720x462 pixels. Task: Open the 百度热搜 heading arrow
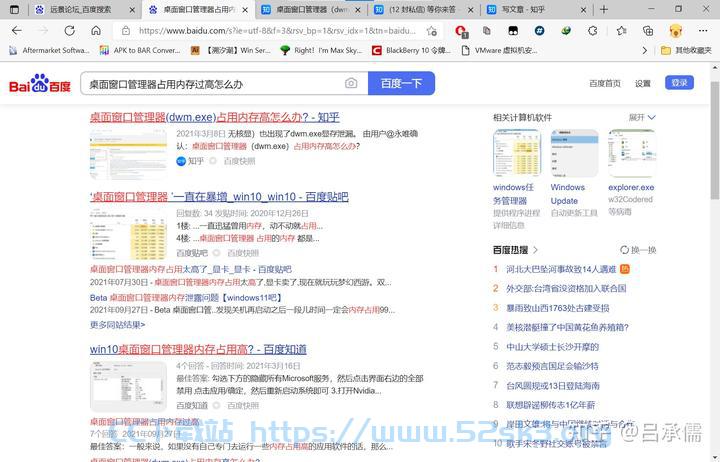coord(535,250)
